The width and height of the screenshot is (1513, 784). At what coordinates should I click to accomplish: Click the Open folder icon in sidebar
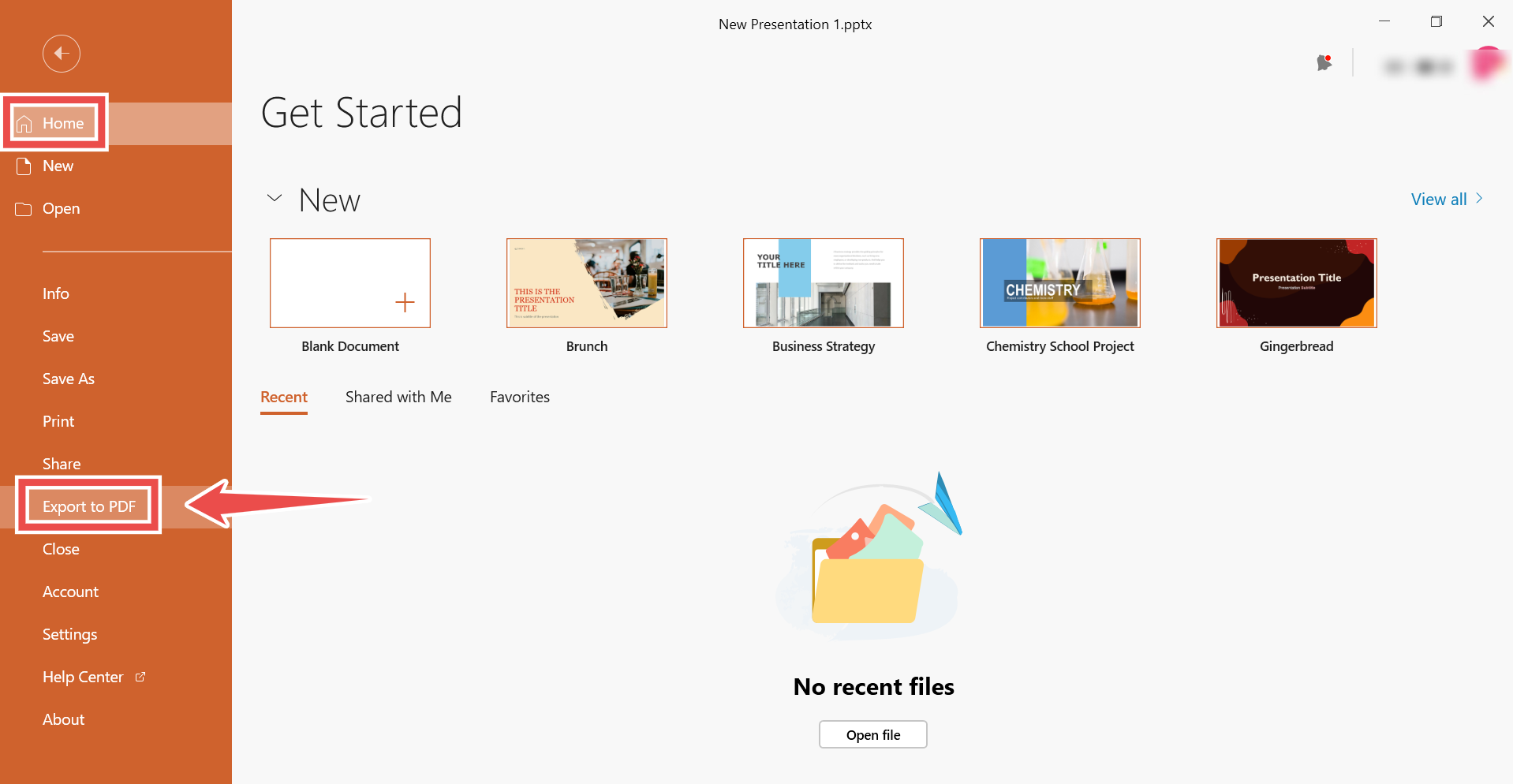coord(23,208)
